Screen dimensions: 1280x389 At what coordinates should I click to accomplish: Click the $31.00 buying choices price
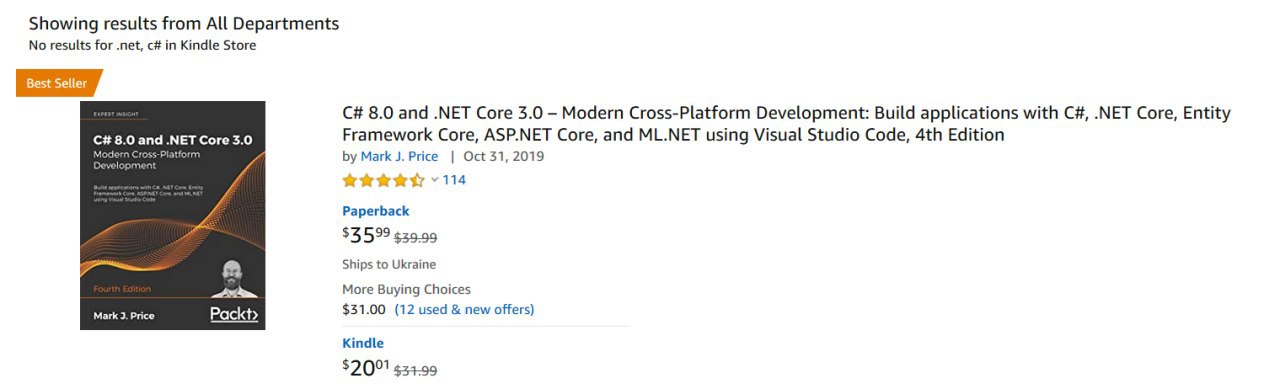(364, 309)
